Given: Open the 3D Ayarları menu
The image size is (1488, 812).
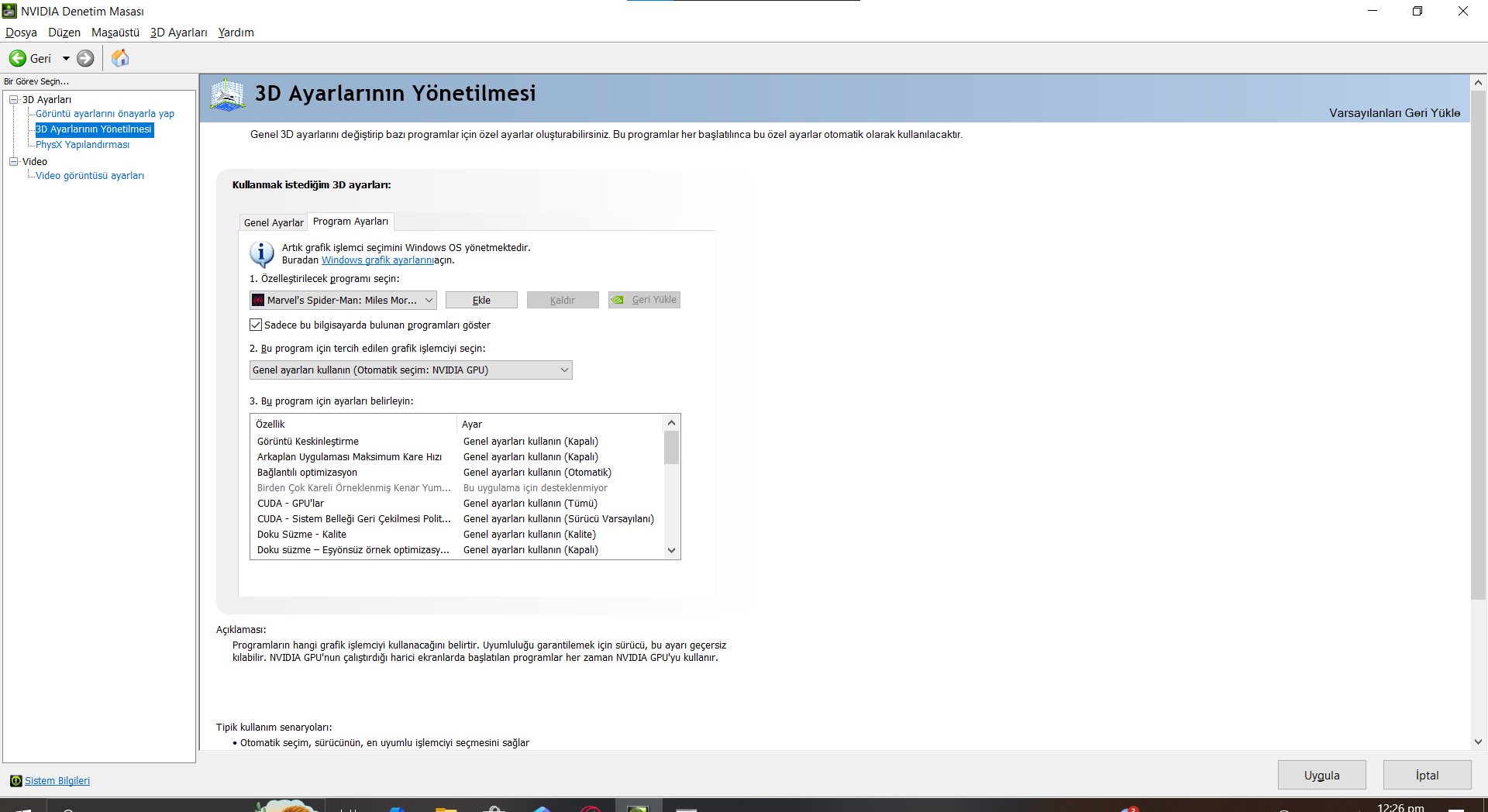Looking at the screenshot, I should coord(179,33).
